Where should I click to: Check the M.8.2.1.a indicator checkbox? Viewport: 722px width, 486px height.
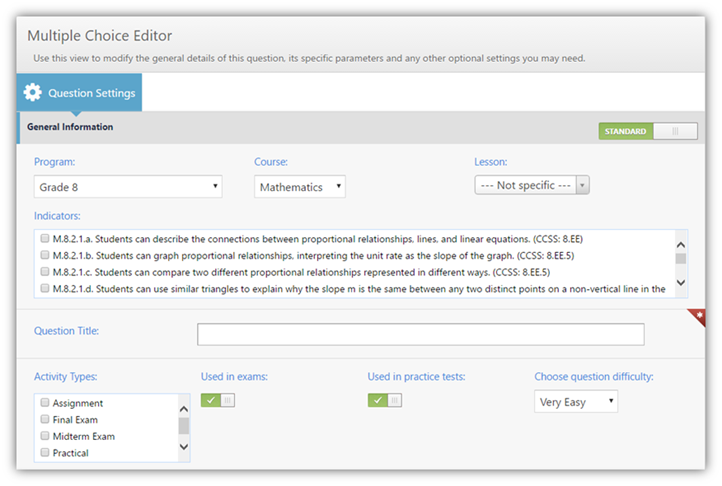coord(44,239)
